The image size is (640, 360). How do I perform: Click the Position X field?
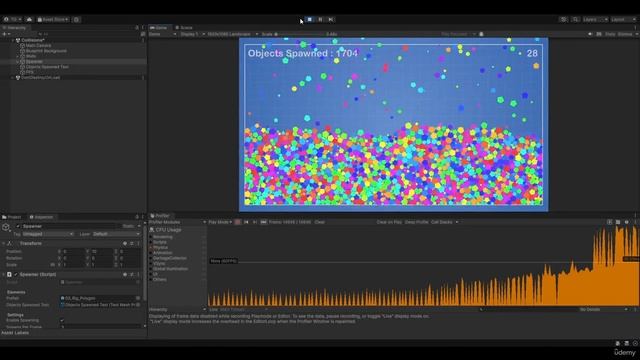(73, 251)
